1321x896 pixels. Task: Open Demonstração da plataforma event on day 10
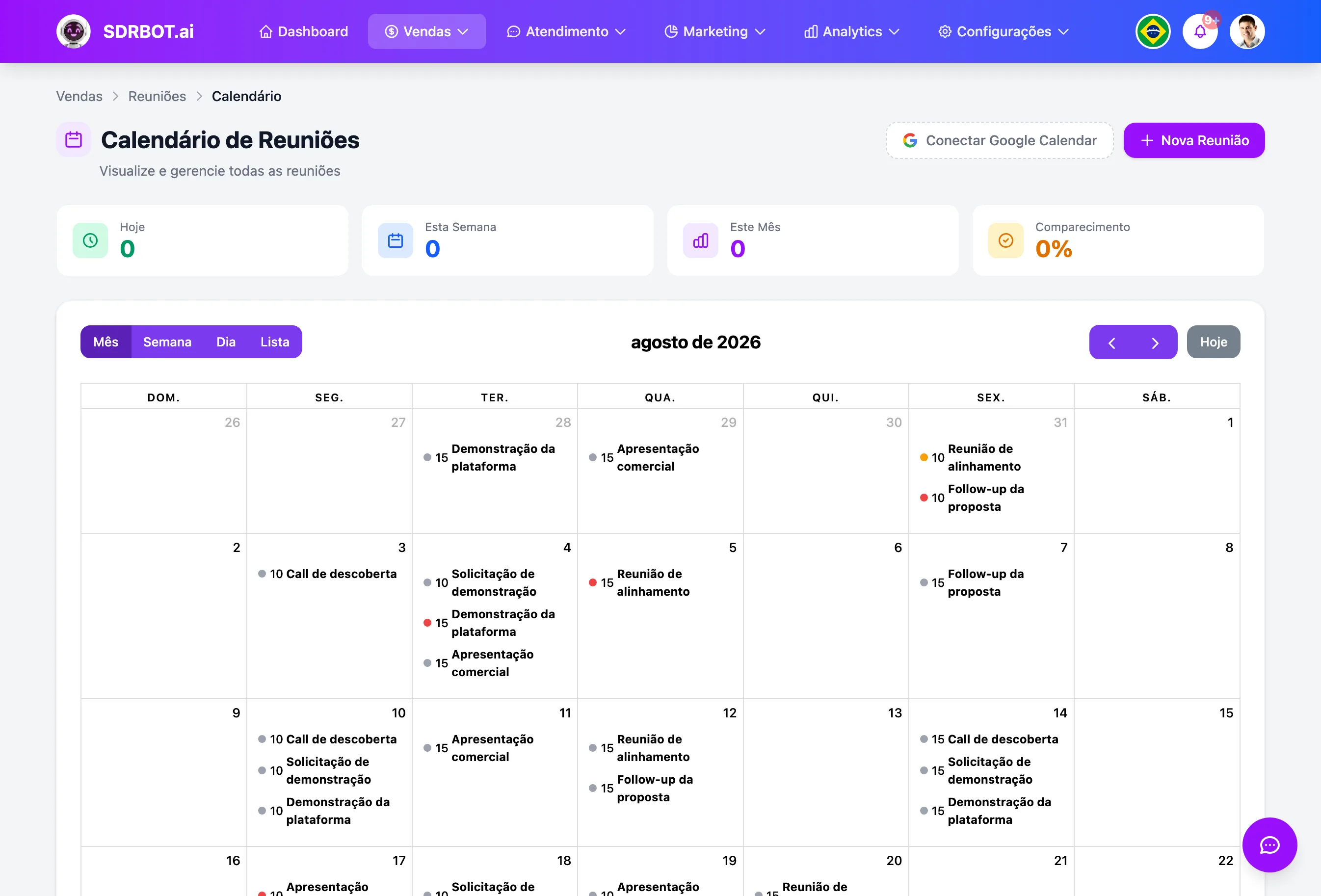coord(329,811)
